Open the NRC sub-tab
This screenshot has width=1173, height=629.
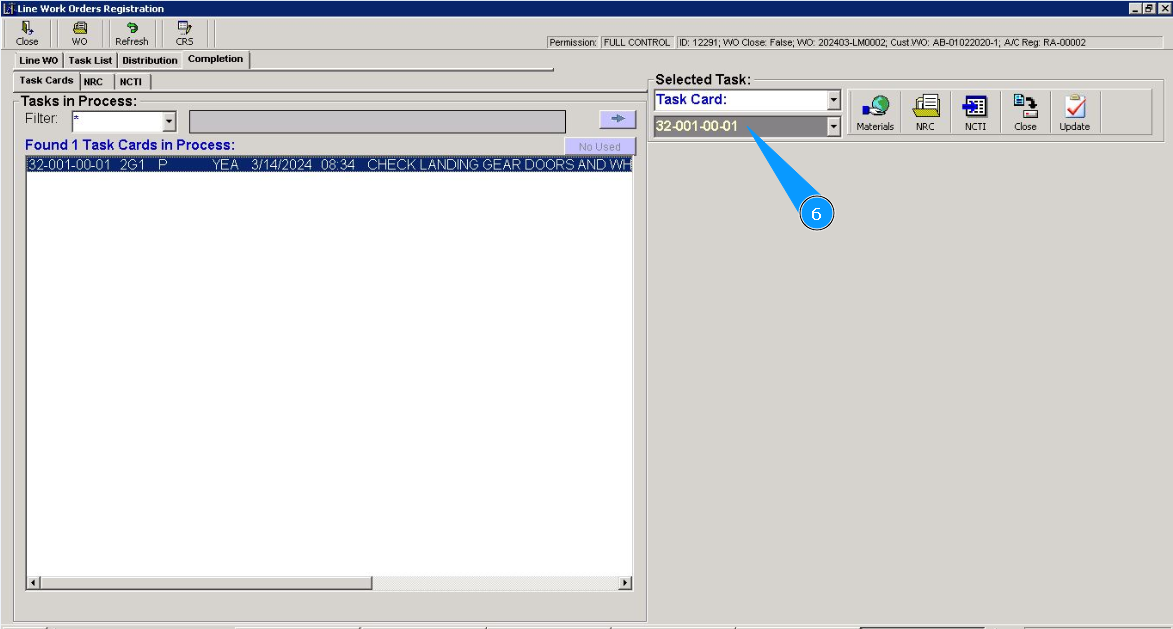(x=94, y=82)
